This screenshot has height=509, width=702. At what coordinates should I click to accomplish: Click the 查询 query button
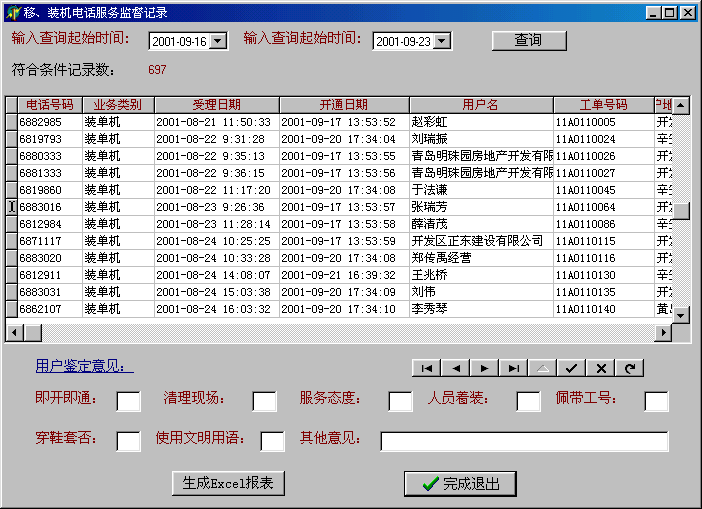[x=528, y=41]
